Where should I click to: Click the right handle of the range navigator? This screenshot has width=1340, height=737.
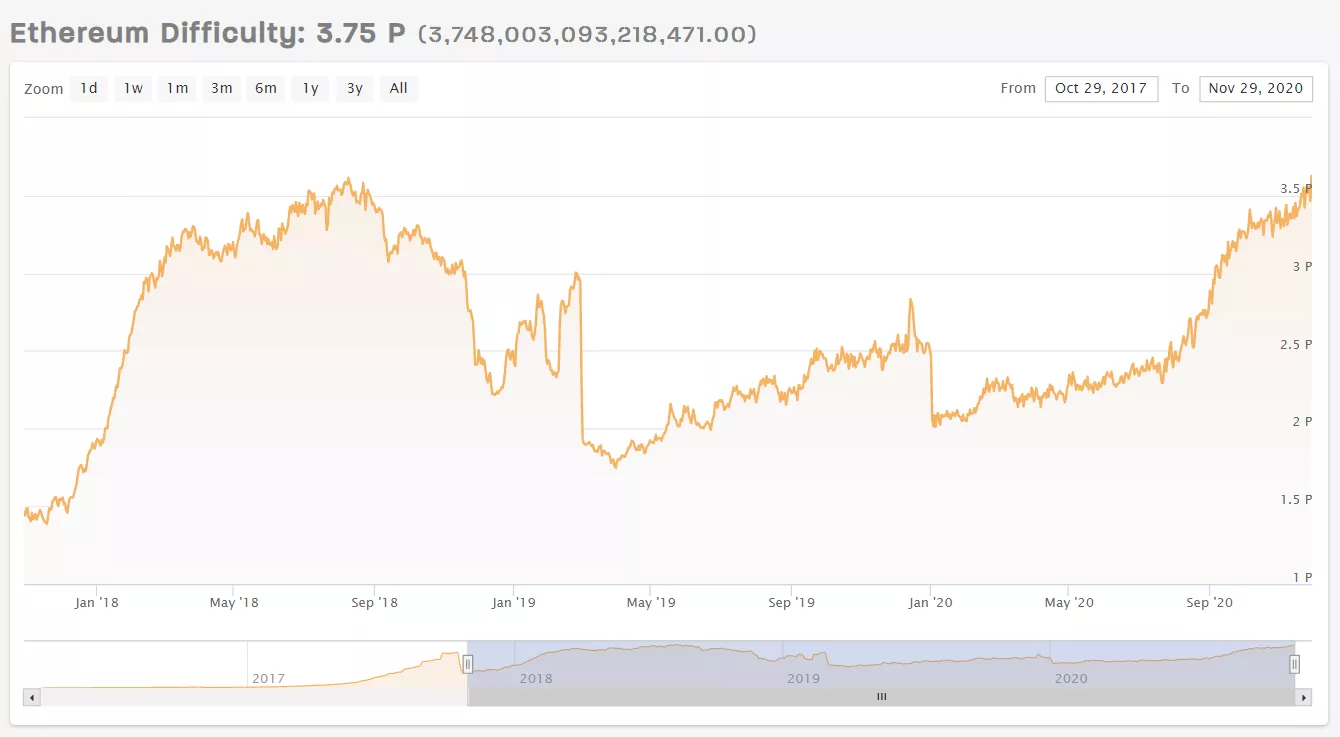[x=1293, y=663]
